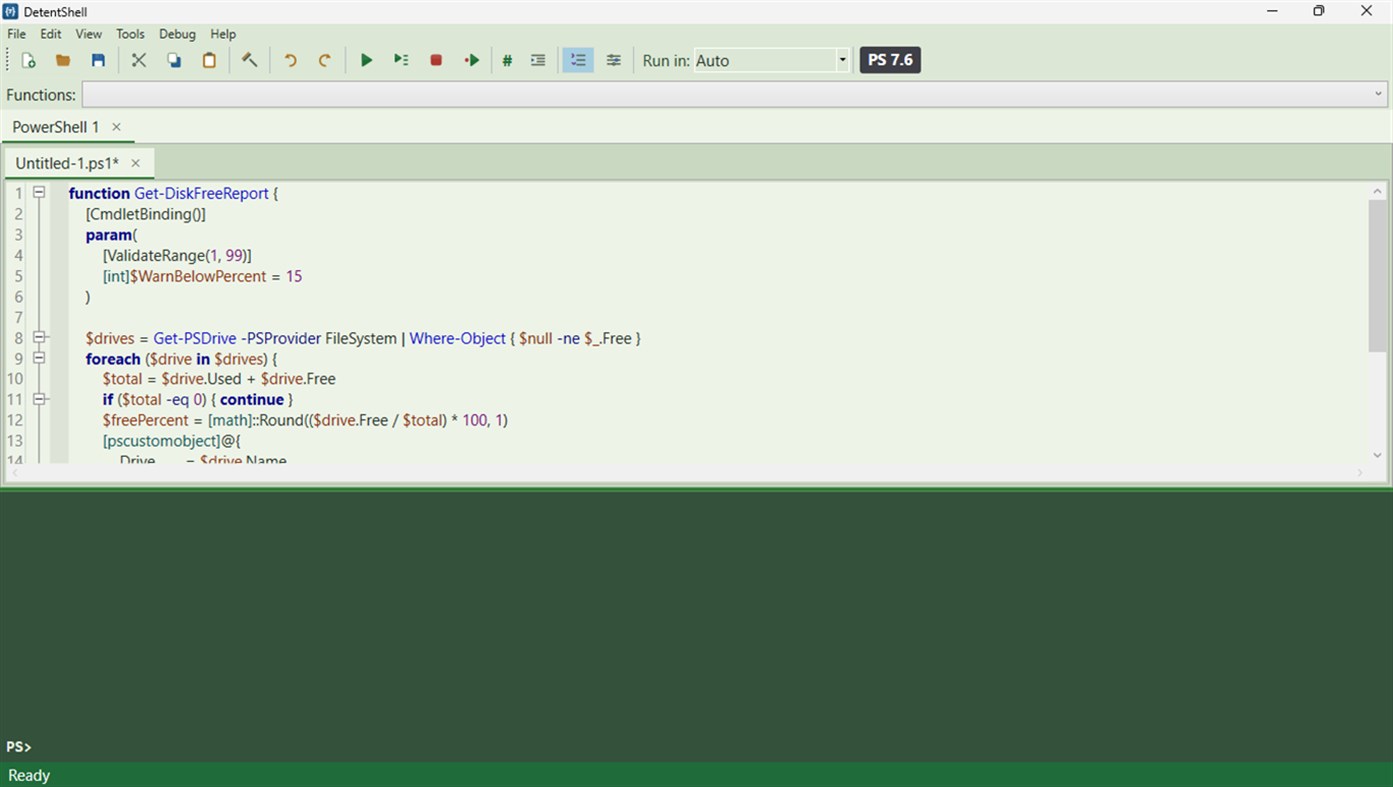
Task: Open the View menu
Action: 89,34
